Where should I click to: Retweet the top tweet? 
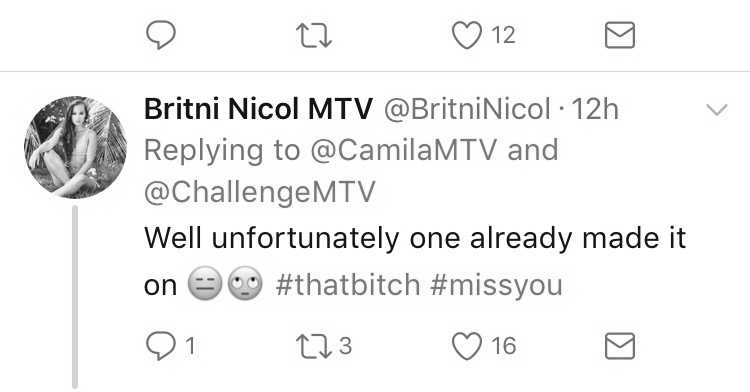(x=314, y=36)
